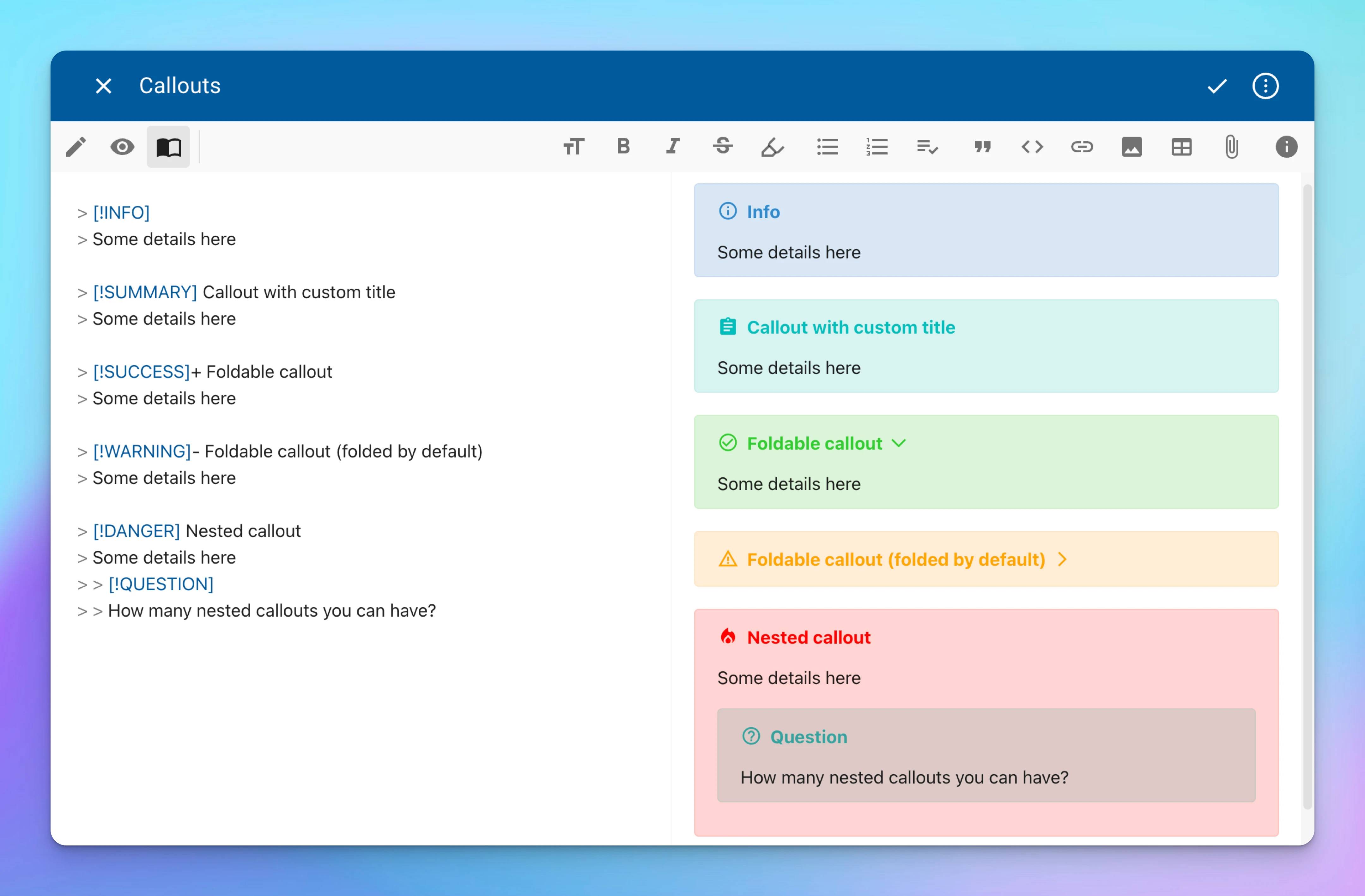Apply highlight marker formatting
The width and height of the screenshot is (1365, 896).
coord(772,147)
